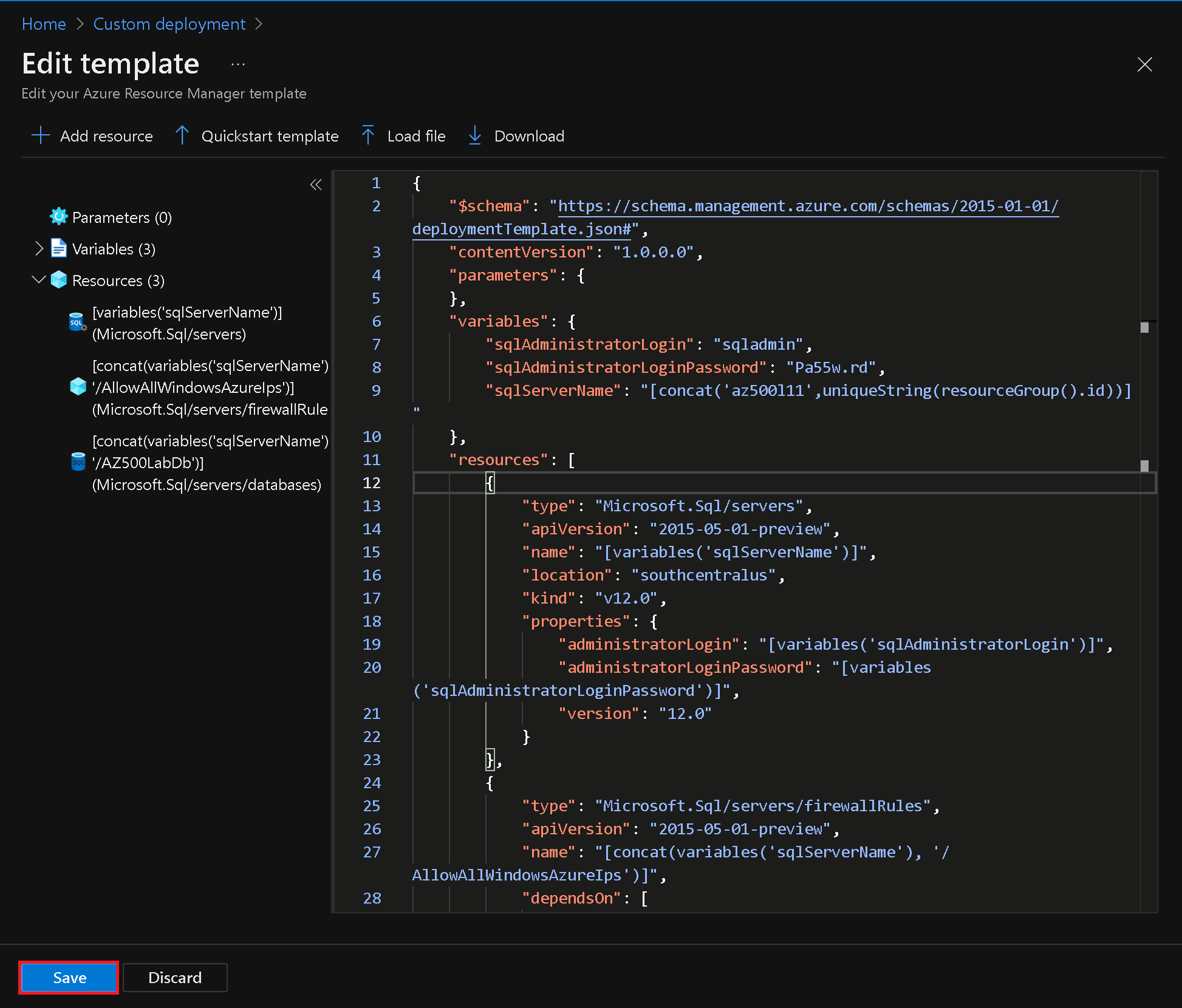Click the Parameters gear icon
Image resolution: width=1182 pixels, height=1008 pixels.
click(x=58, y=217)
